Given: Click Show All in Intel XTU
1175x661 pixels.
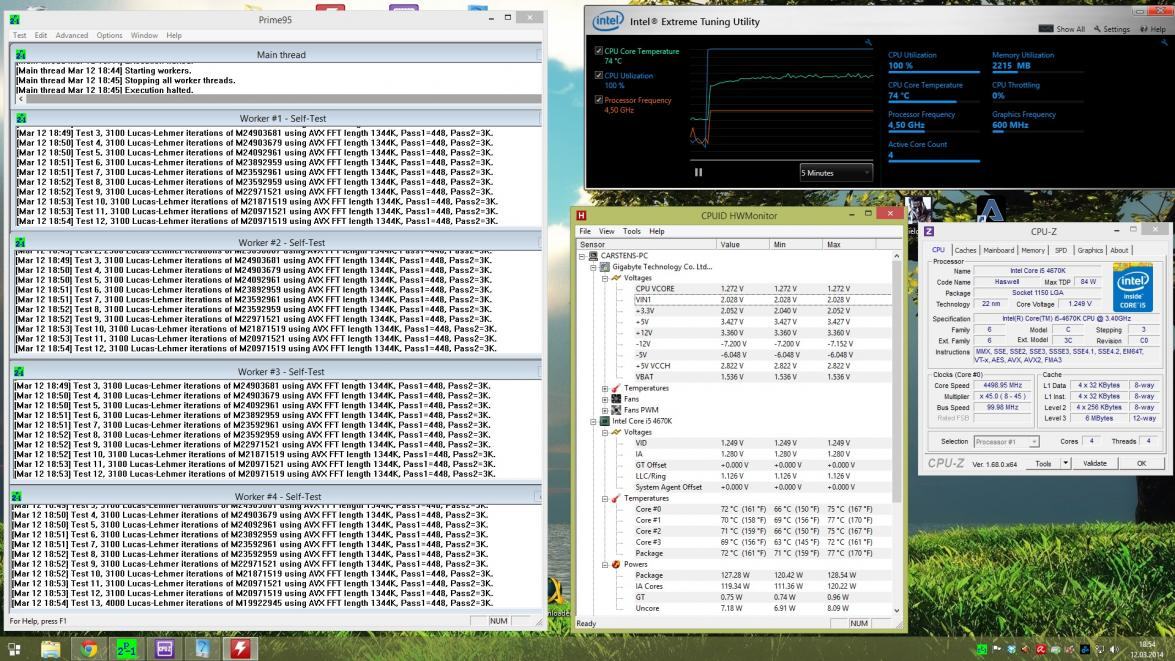Looking at the screenshot, I should coord(1062,28).
